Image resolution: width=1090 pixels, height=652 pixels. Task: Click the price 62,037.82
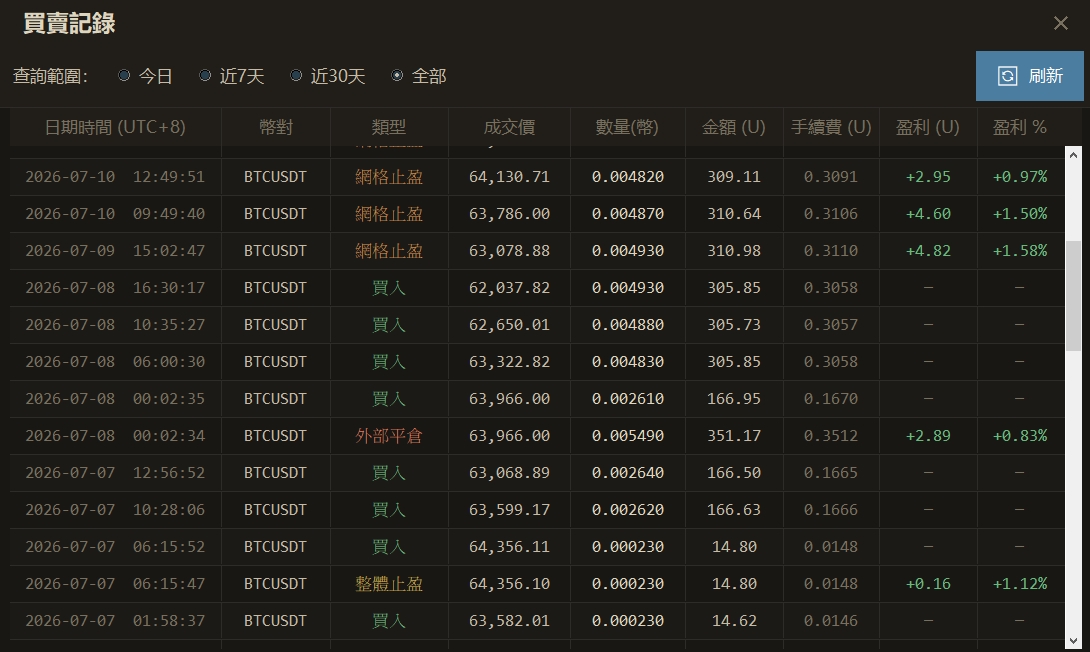point(510,288)
